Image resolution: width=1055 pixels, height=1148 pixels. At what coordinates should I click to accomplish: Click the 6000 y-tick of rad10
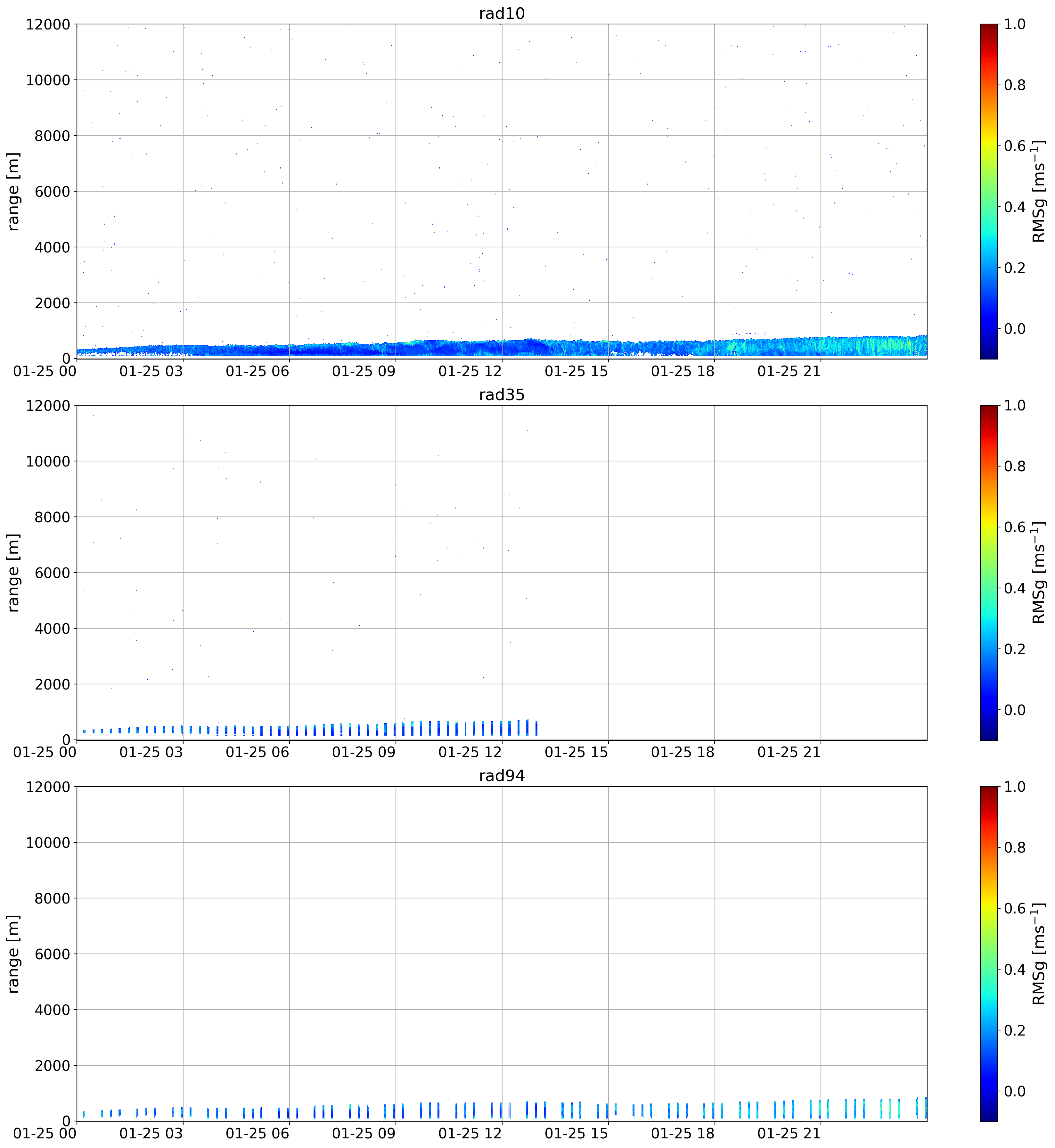[52, 191]
